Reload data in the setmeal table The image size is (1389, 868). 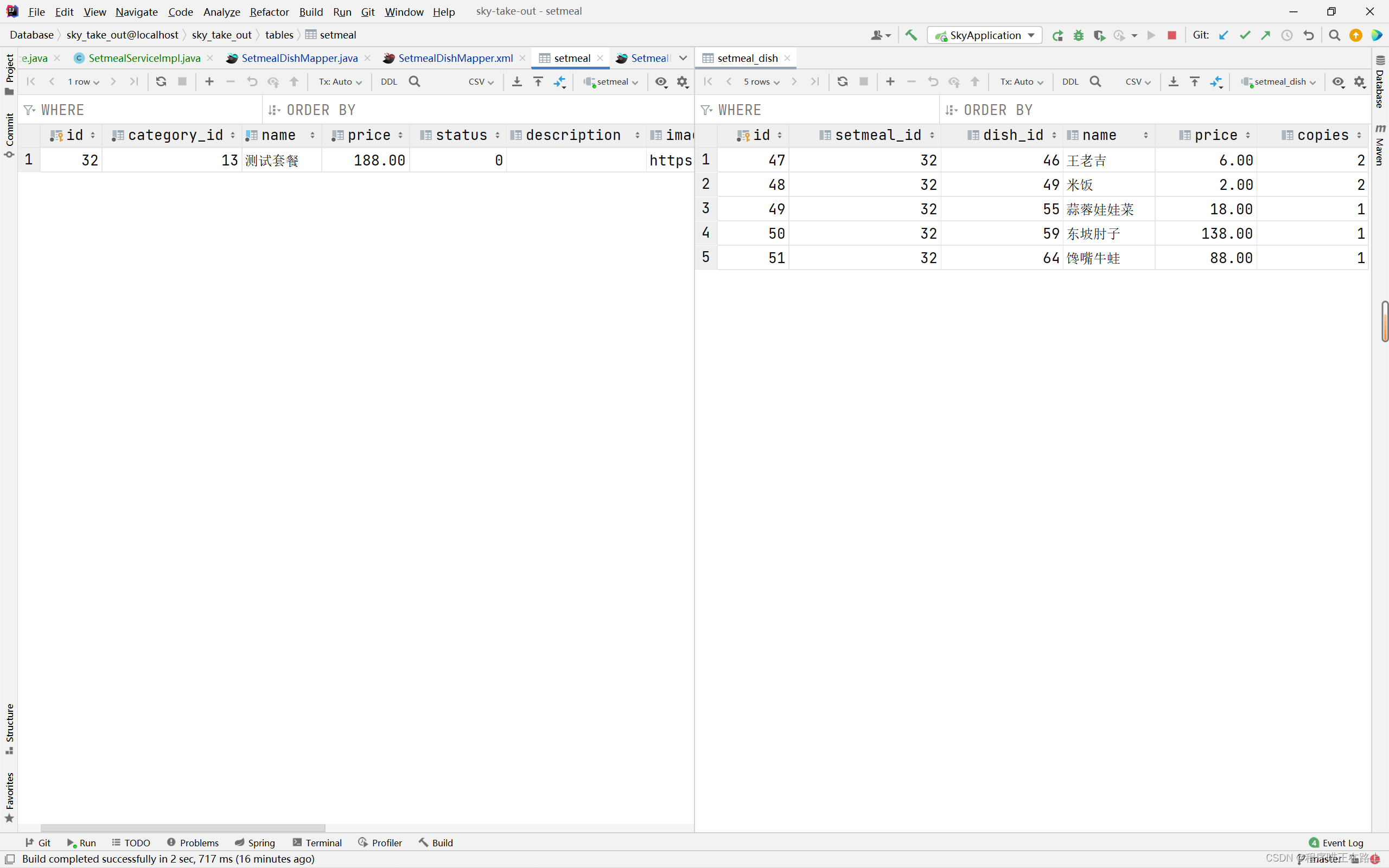[x=161, y=81]
